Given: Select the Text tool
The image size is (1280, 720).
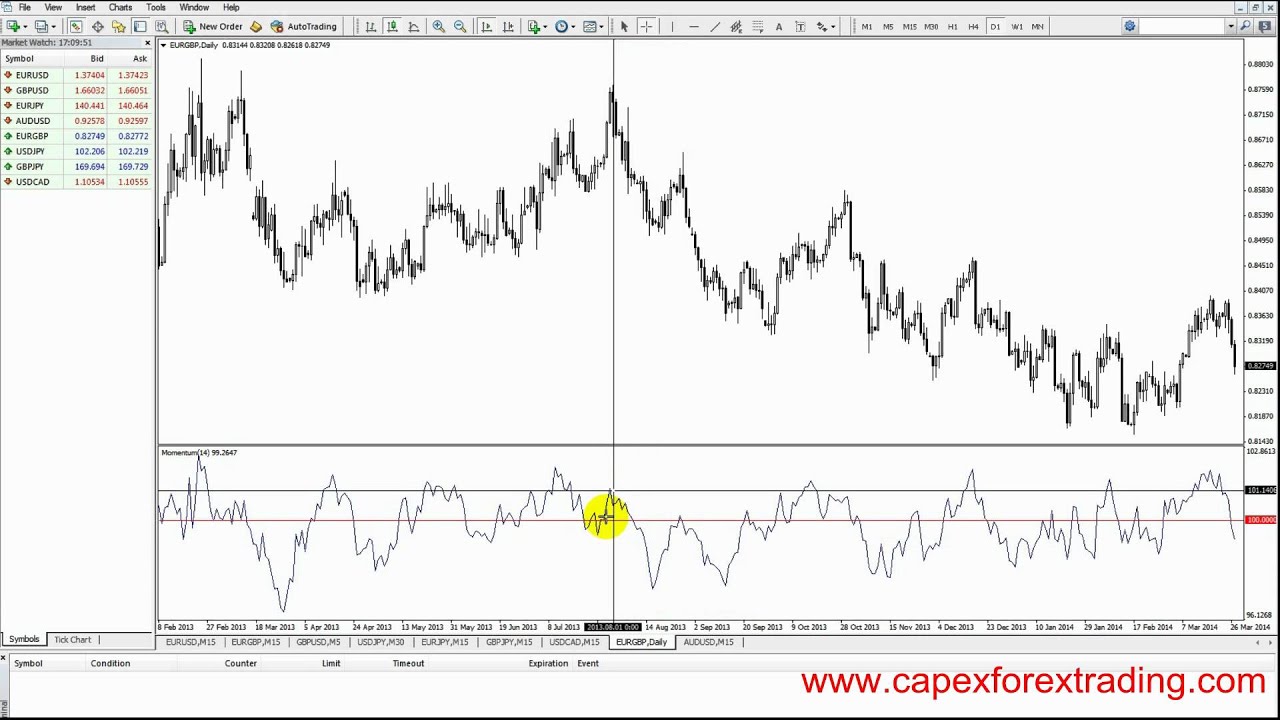Looking at the screenshot, I should pos(779,26).
